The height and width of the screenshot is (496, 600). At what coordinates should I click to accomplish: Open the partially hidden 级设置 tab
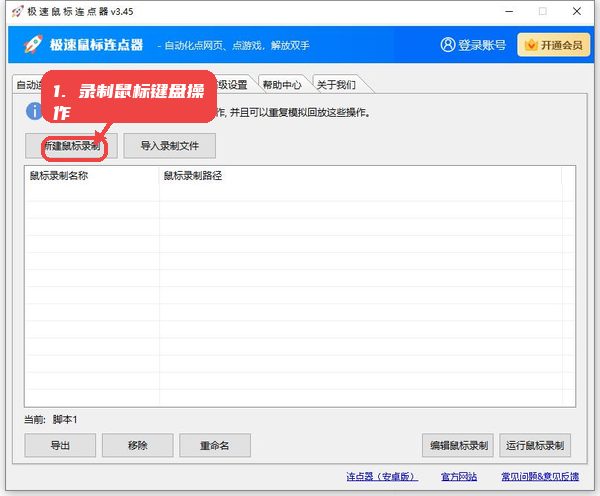[x=233, y=85]
